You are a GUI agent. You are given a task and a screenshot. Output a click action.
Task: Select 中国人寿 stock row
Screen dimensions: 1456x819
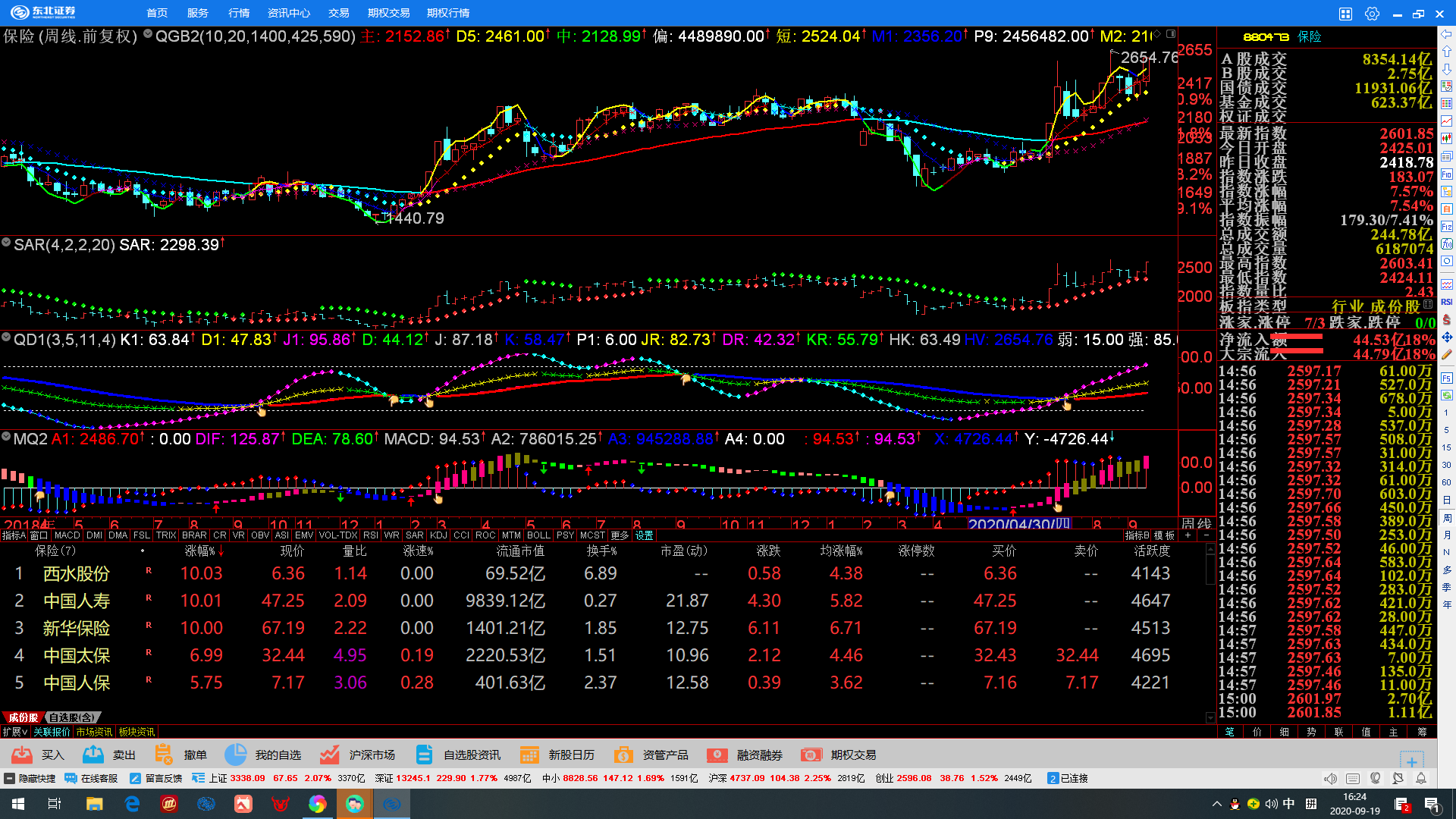tap(77, 601)
